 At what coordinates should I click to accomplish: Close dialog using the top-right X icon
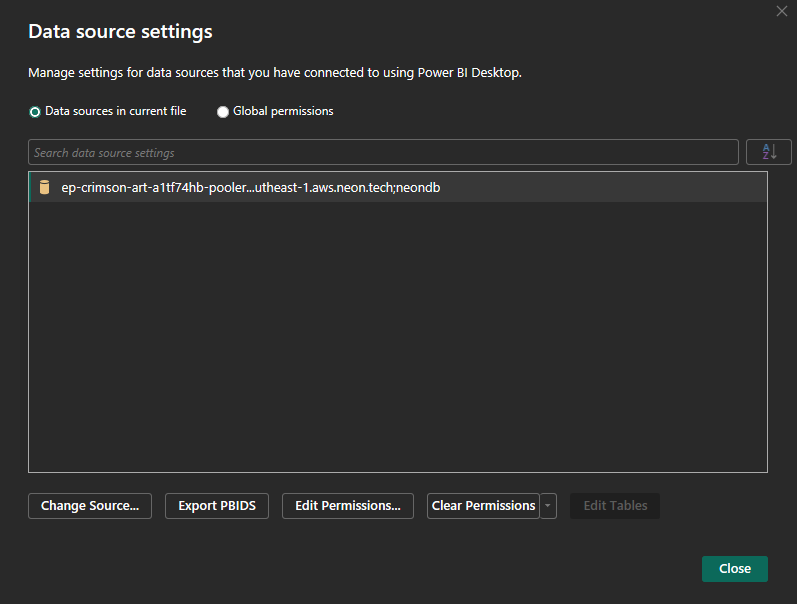pyautogui.click(x=781, y=11)
